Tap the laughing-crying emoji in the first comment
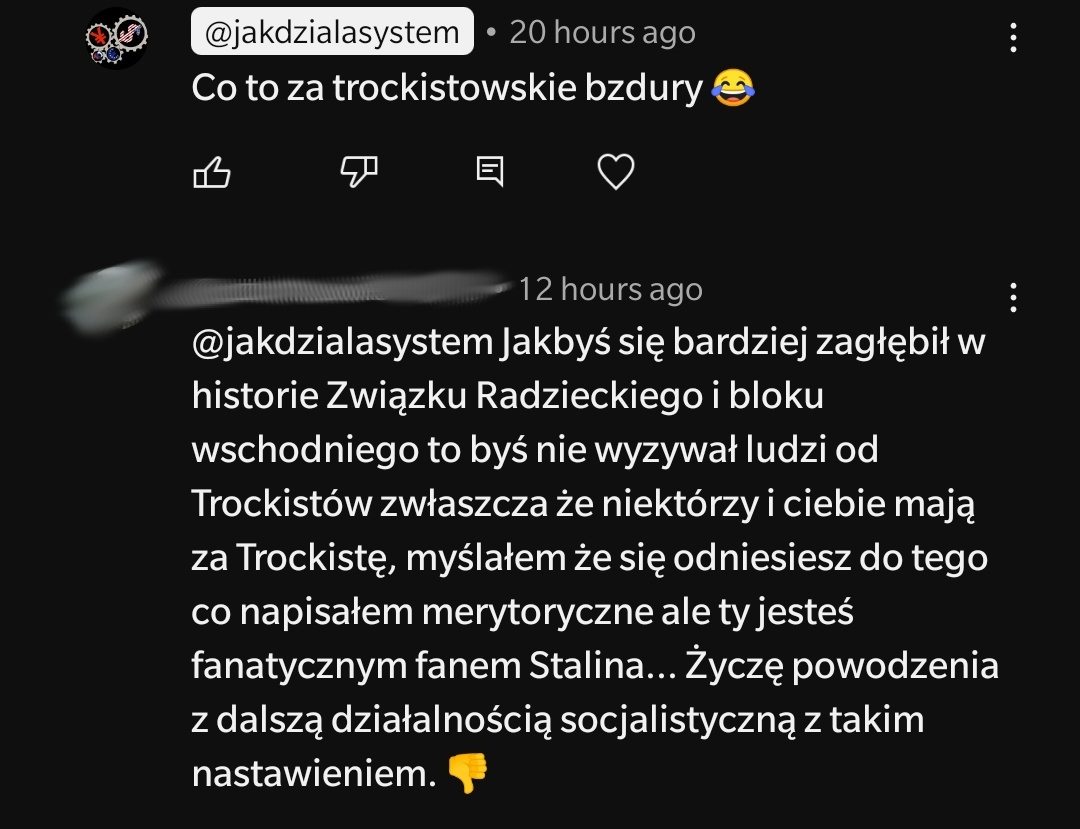This screenshot has width=1080, height=829. click(x=733, y=87)
